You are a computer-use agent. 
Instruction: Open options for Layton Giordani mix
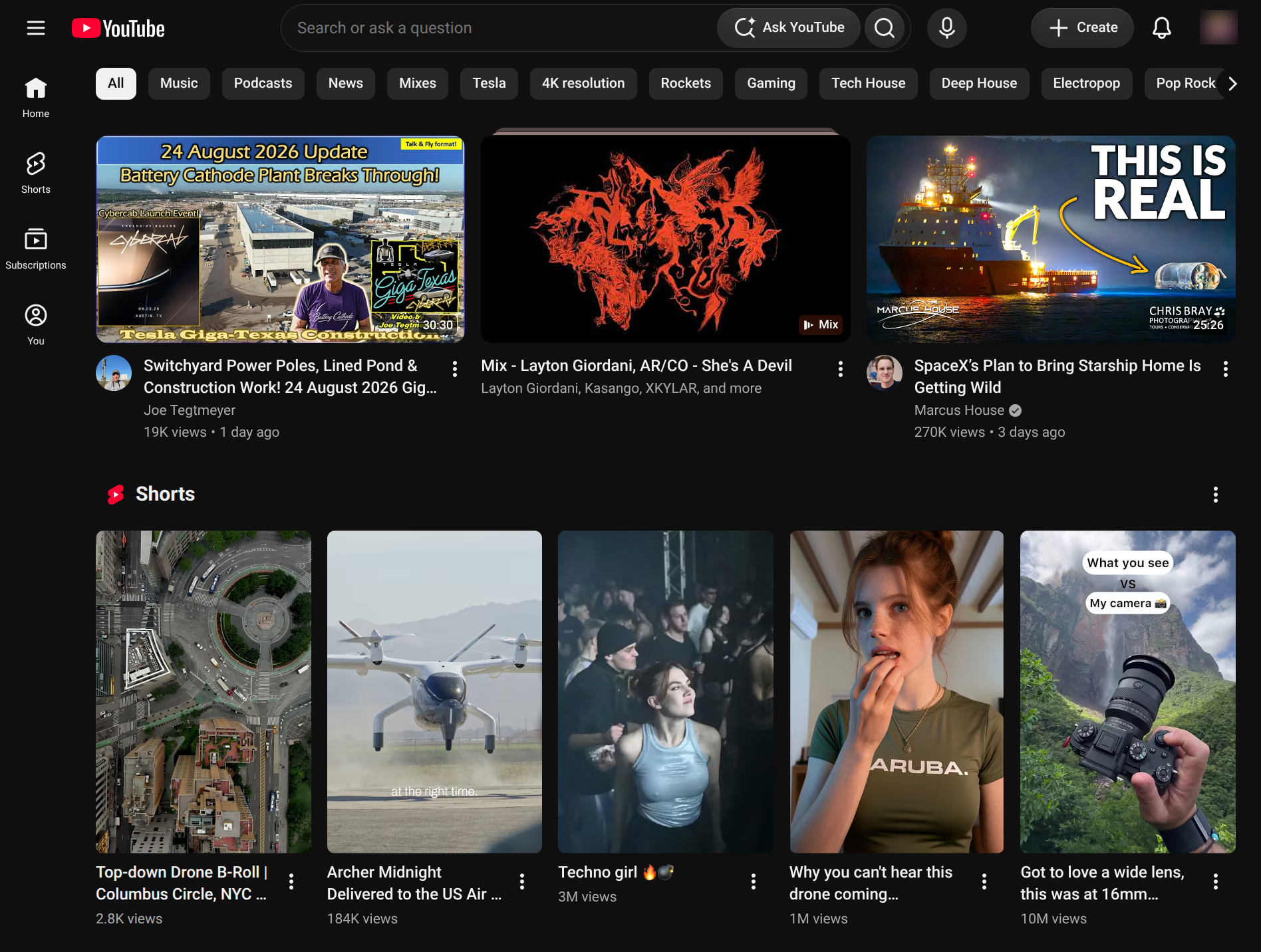(x=841, y=369)
